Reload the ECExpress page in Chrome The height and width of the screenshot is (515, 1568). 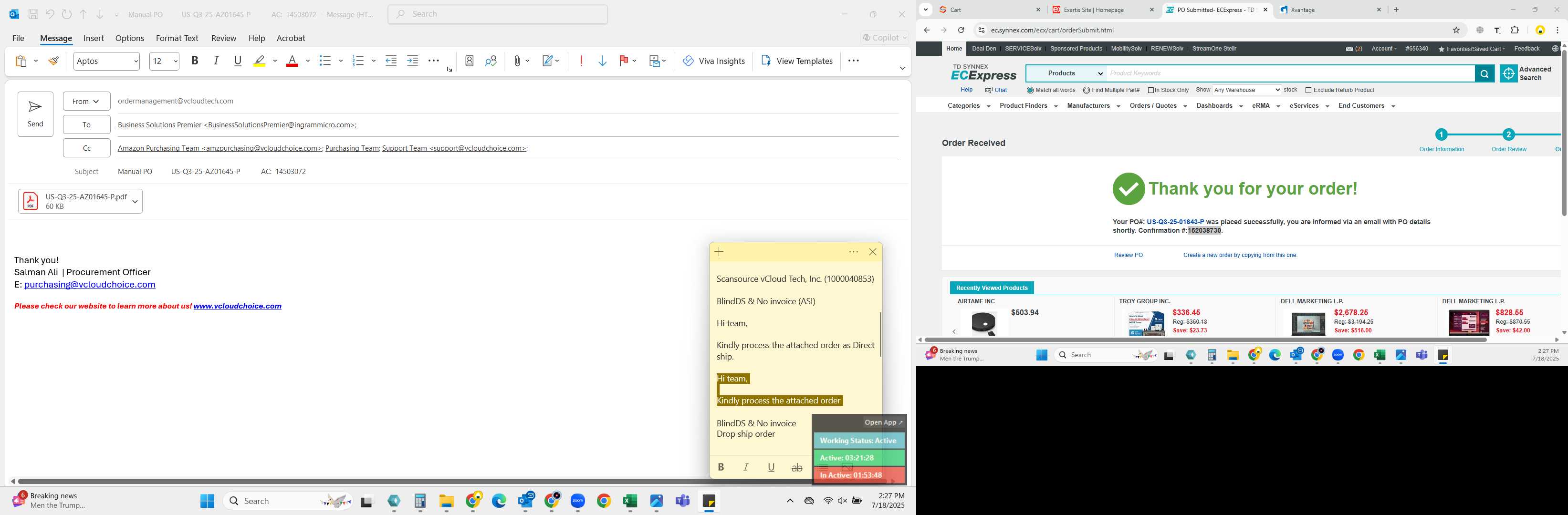point(961,31)
